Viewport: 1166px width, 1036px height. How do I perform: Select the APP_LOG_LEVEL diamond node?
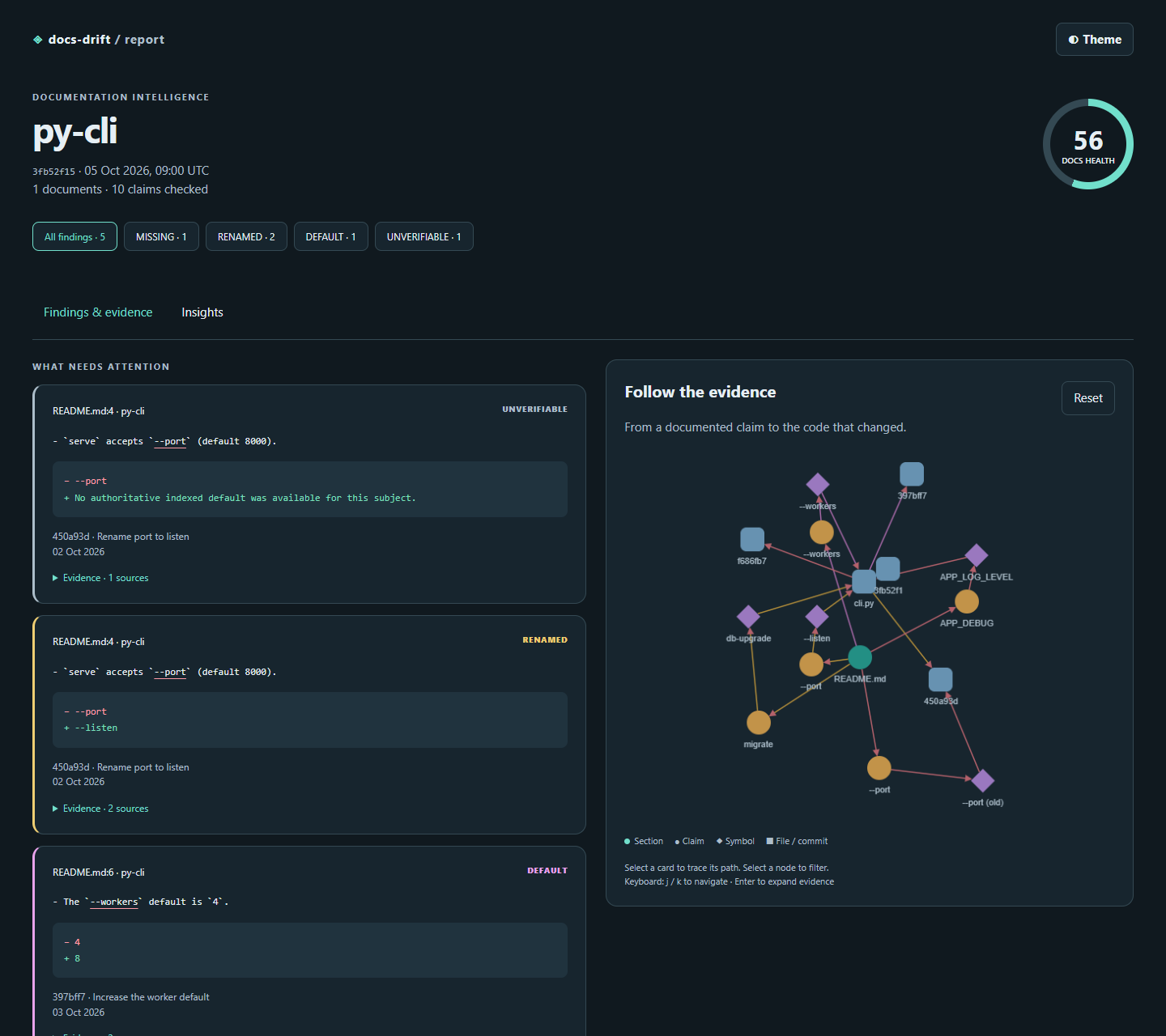pos(977,555)
